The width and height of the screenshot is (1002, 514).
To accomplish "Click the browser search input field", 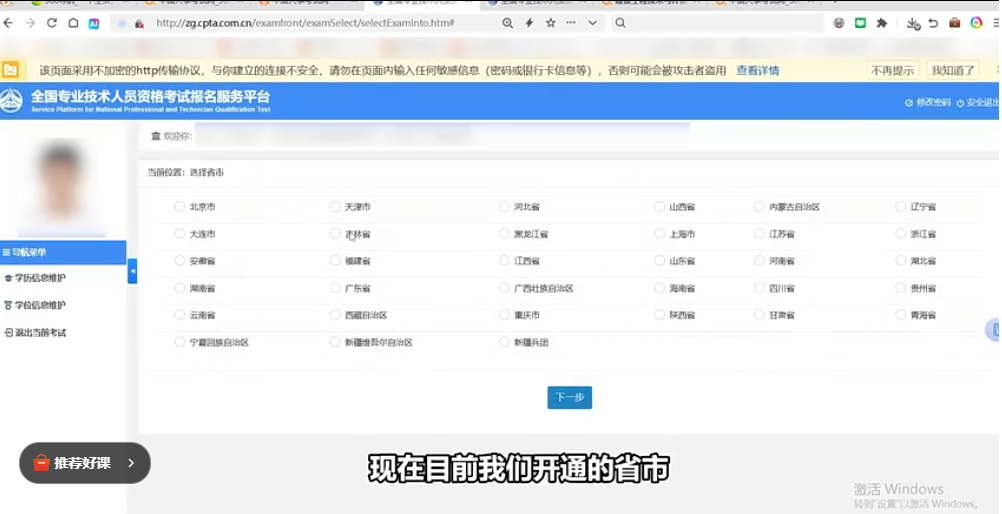I will [x=720, y=23].
